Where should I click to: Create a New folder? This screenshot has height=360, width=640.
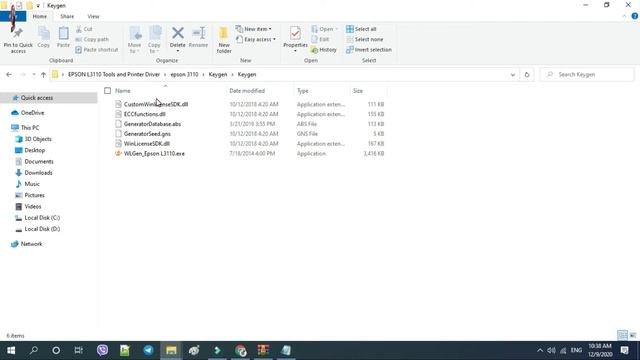(x=224, y=40)
